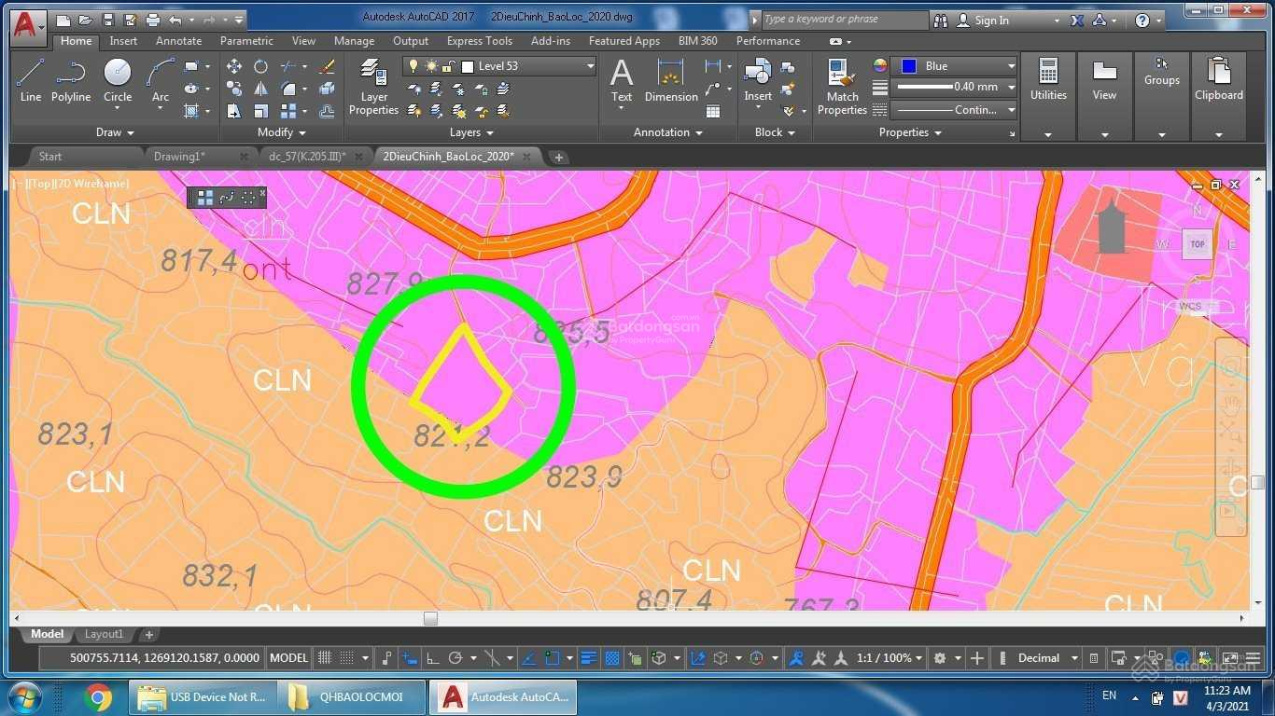Open the Decimal units dropdown
The image size is (1275, 716).
[1074, 658]
